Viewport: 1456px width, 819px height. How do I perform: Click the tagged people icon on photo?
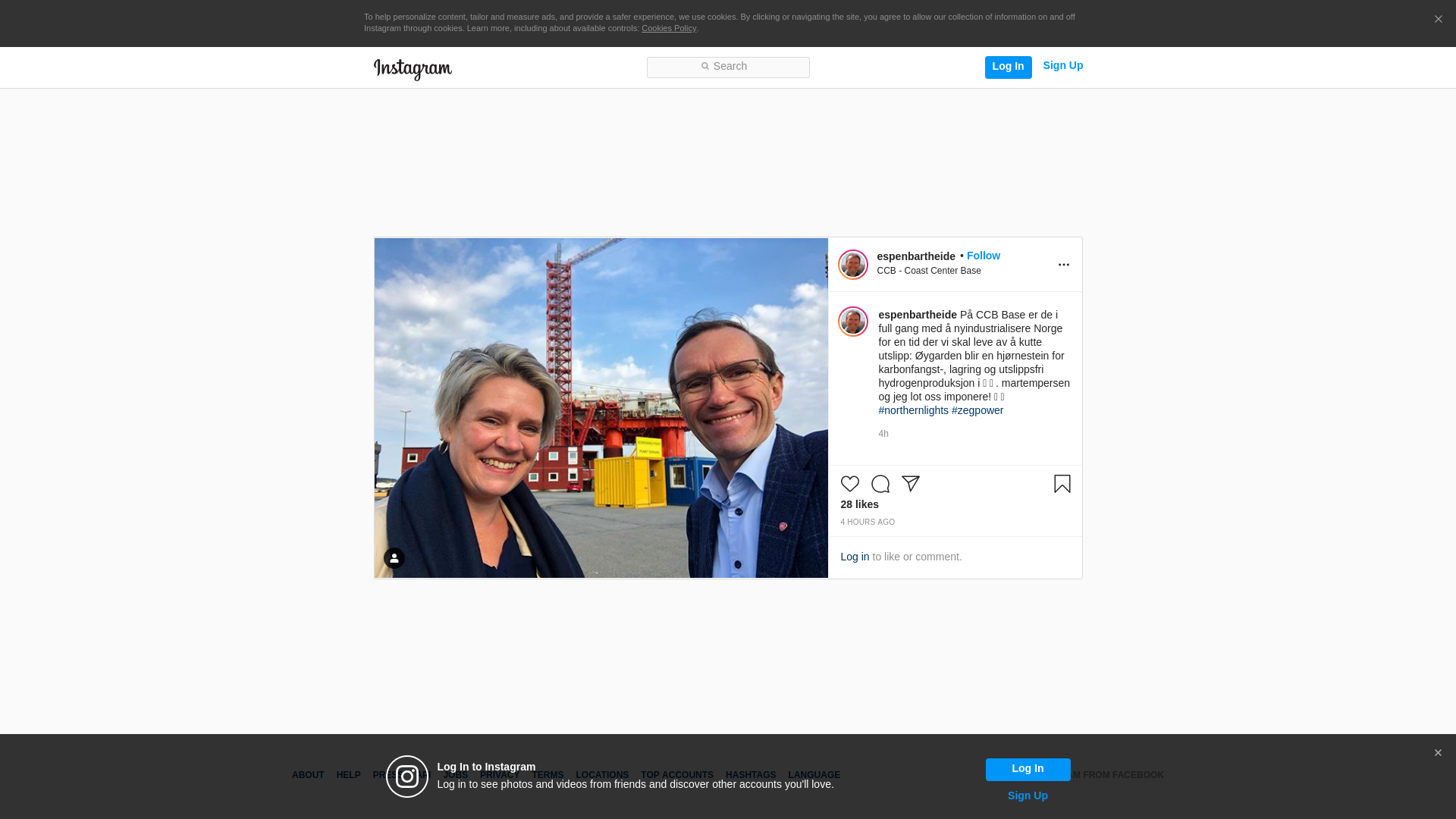point(394,558)
